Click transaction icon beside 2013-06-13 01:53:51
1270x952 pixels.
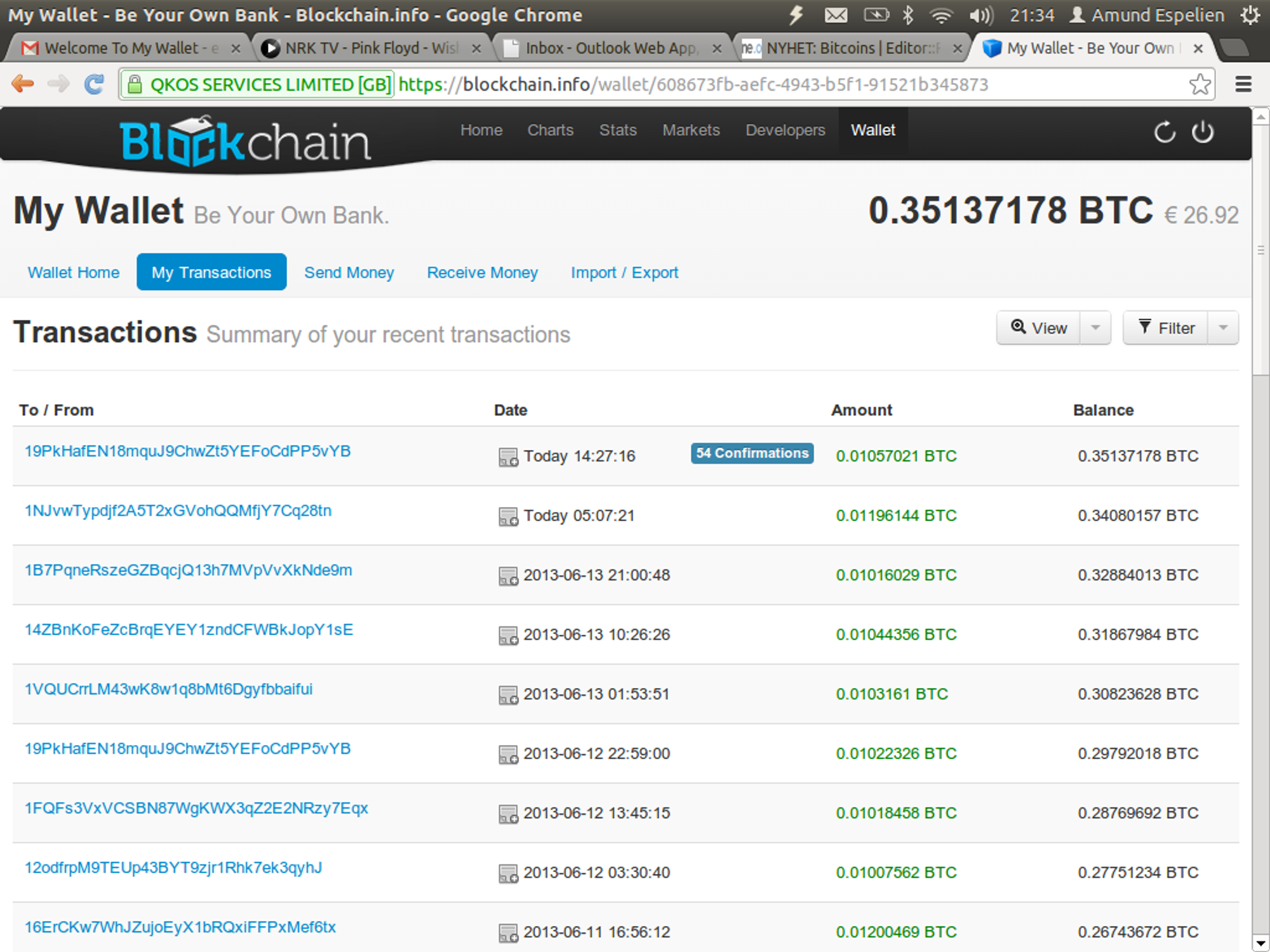(x=508, y=695)
